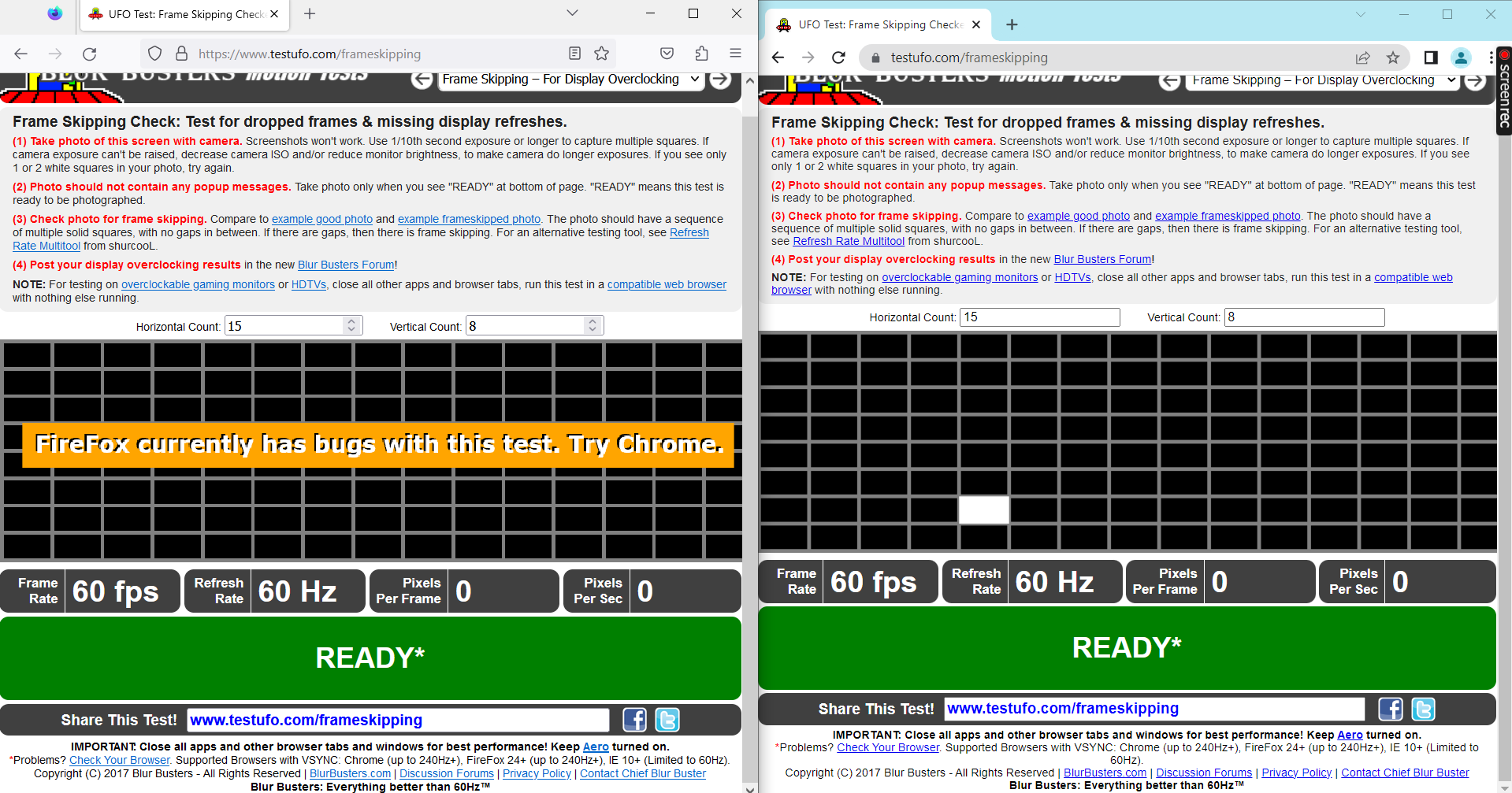
Task: Follow the Check Your Browser link
Action: click(119, 759)
